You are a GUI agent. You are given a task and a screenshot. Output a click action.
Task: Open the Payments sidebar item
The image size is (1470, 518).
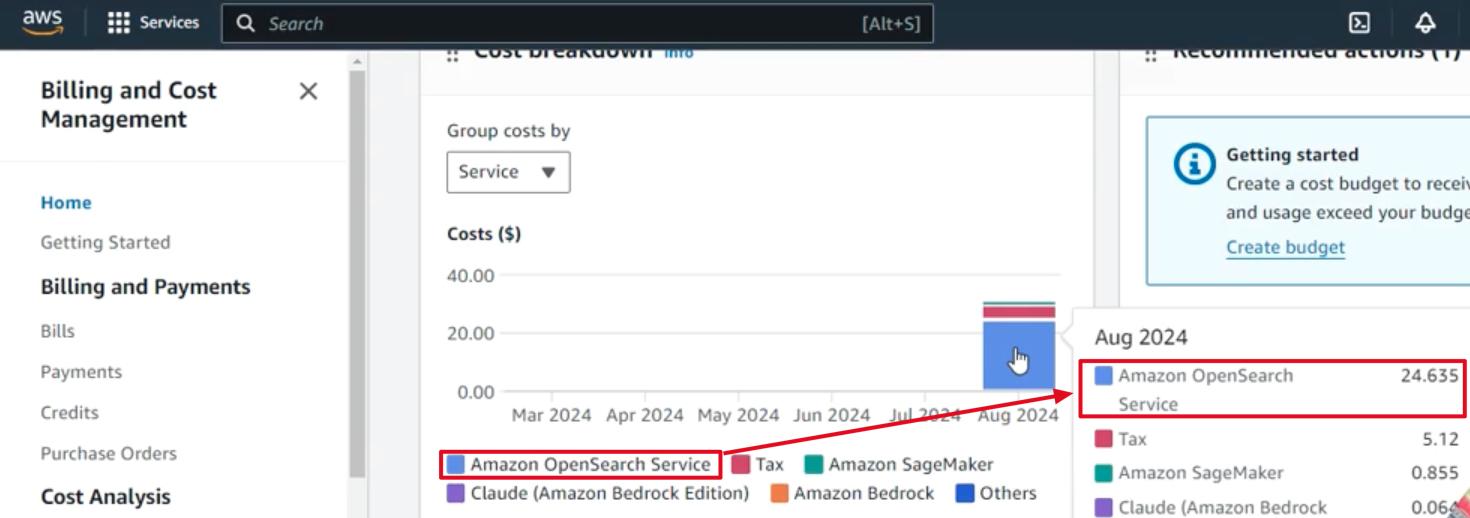tap(81, 372)
